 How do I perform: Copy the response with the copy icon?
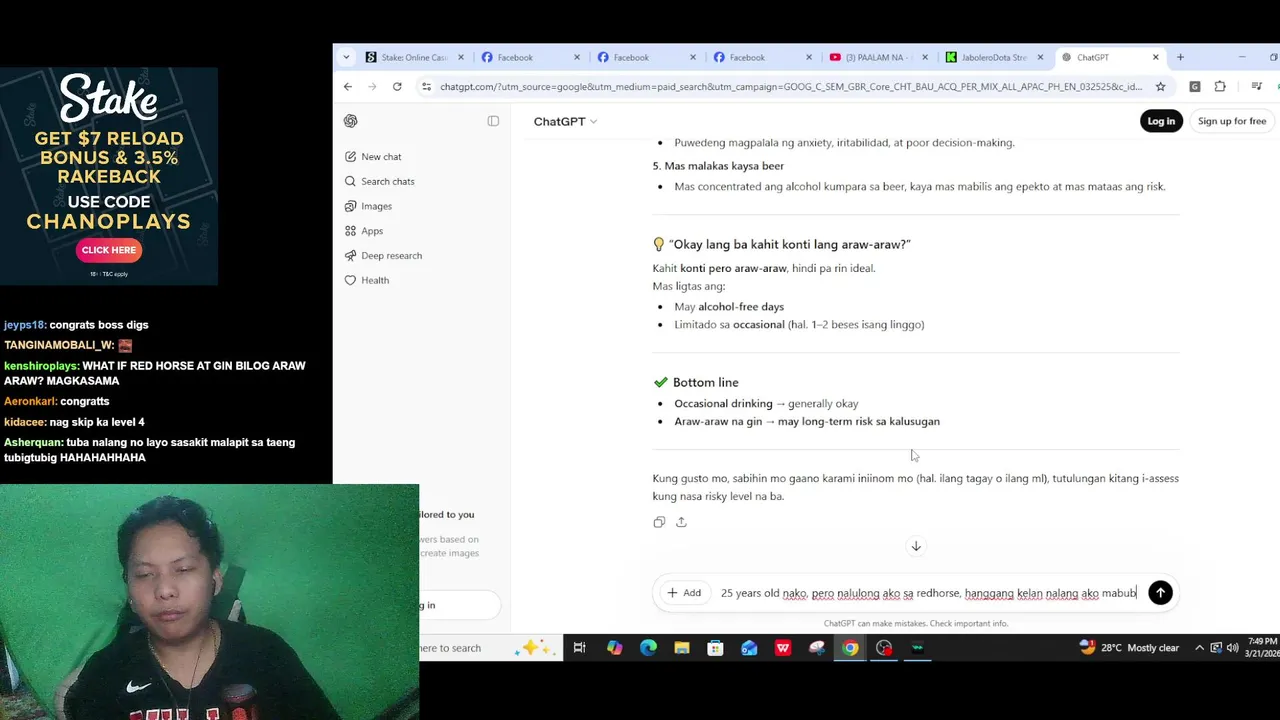[659, 522]
